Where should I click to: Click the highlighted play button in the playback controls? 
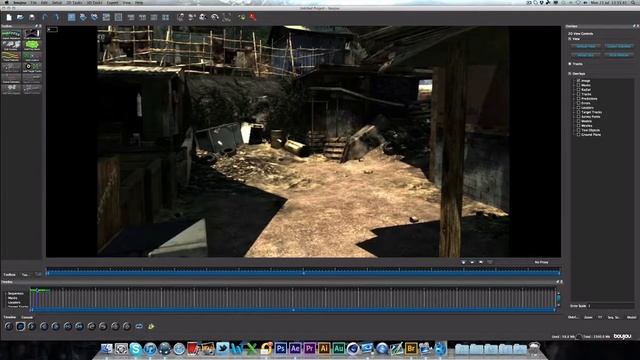(x=20, y=326)
